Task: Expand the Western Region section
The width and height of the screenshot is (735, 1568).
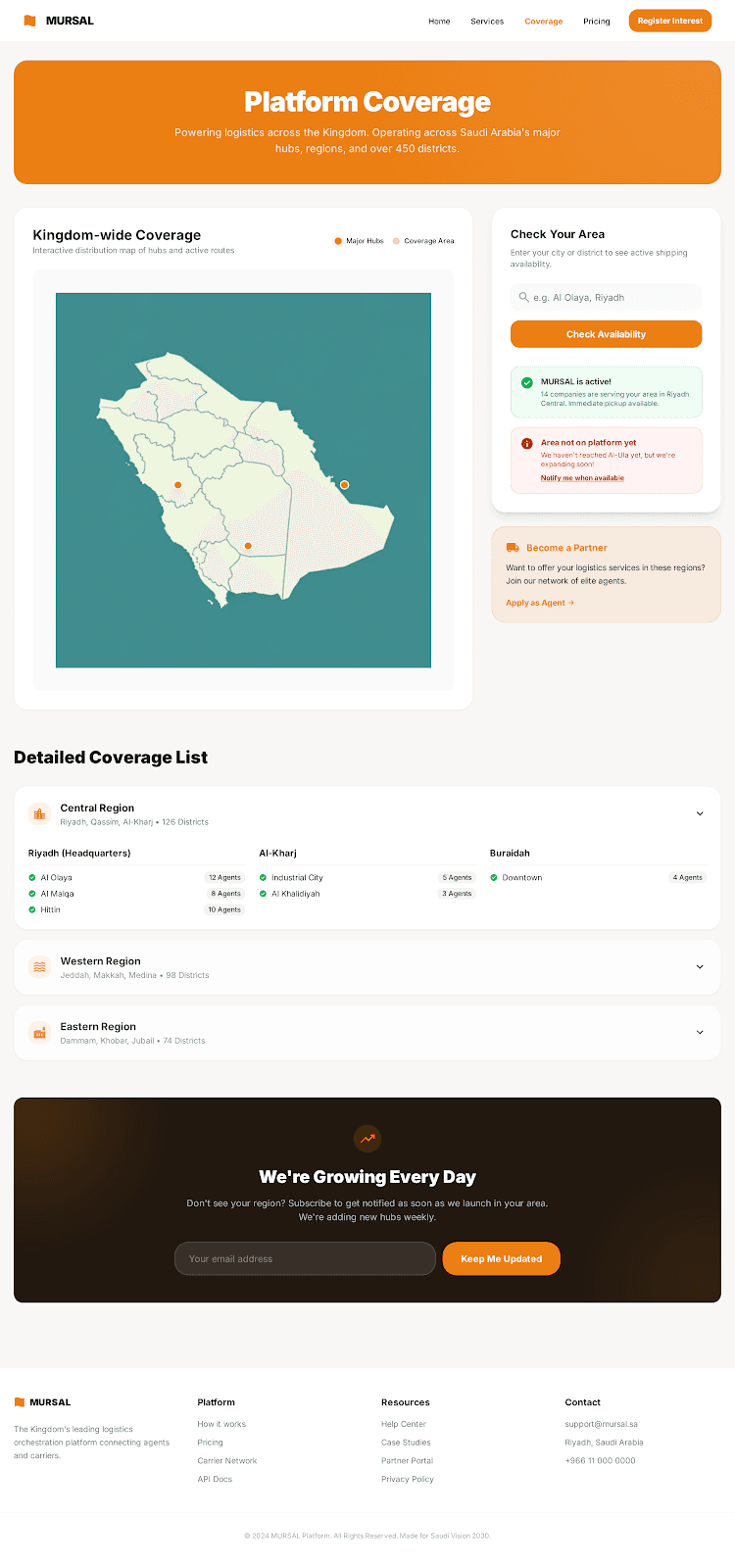Action: point(700,967)
